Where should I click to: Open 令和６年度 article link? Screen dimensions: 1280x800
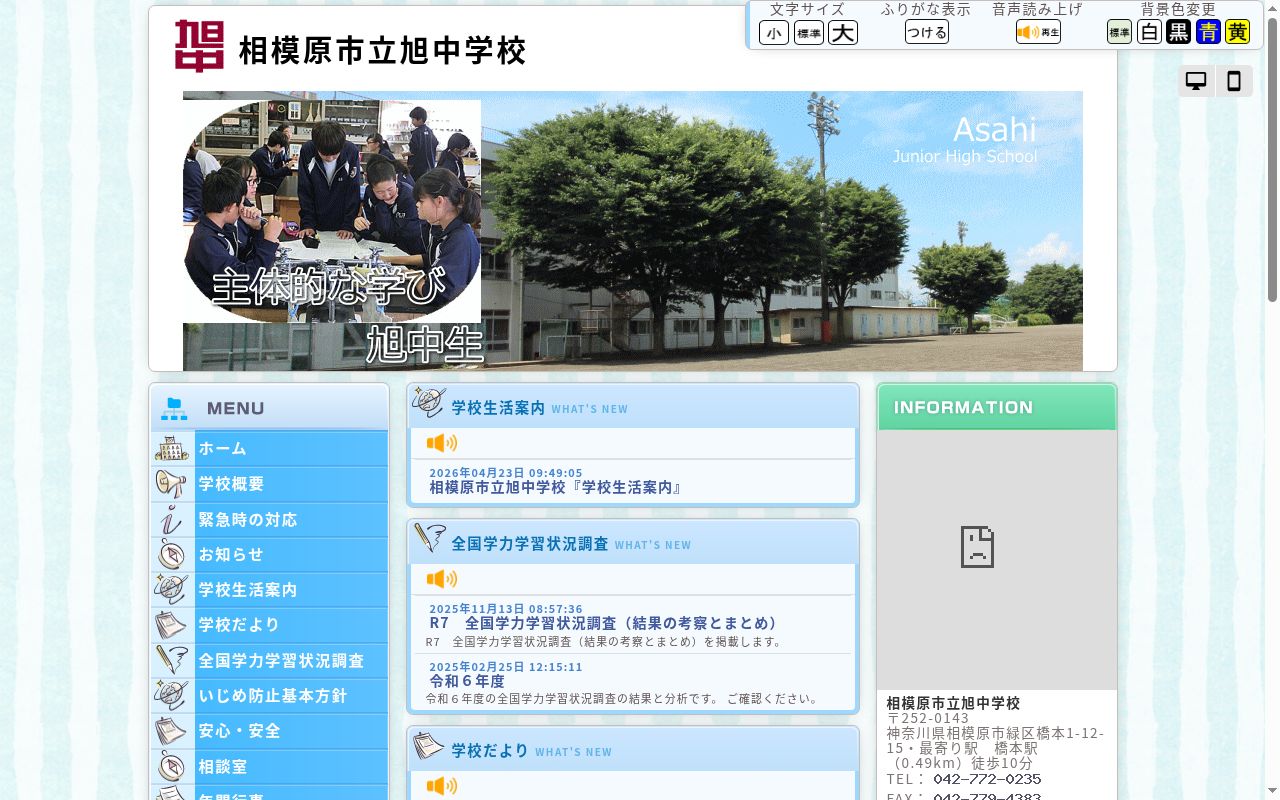[x=467, y=681]
